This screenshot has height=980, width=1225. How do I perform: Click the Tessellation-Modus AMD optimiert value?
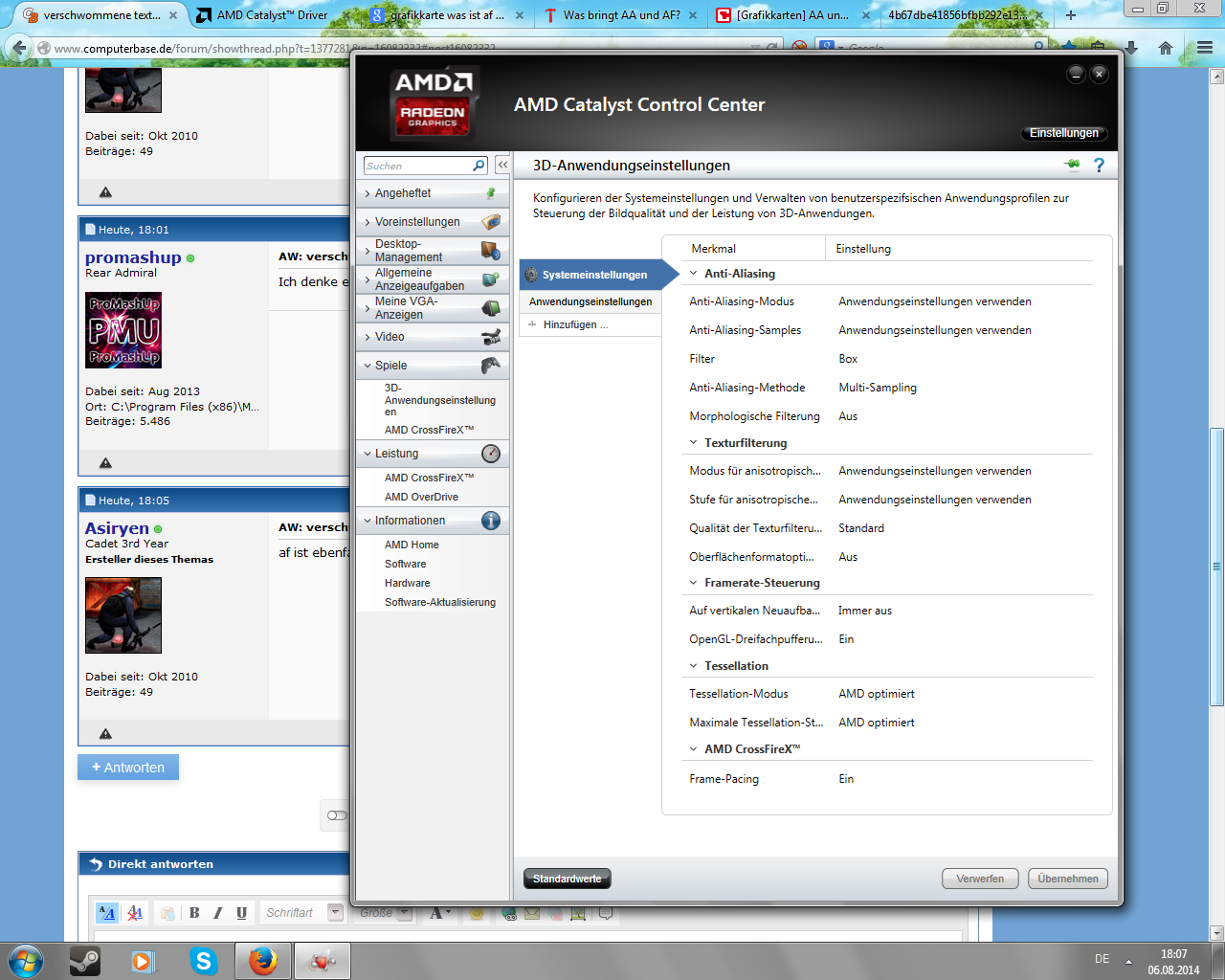click(877, 694)
